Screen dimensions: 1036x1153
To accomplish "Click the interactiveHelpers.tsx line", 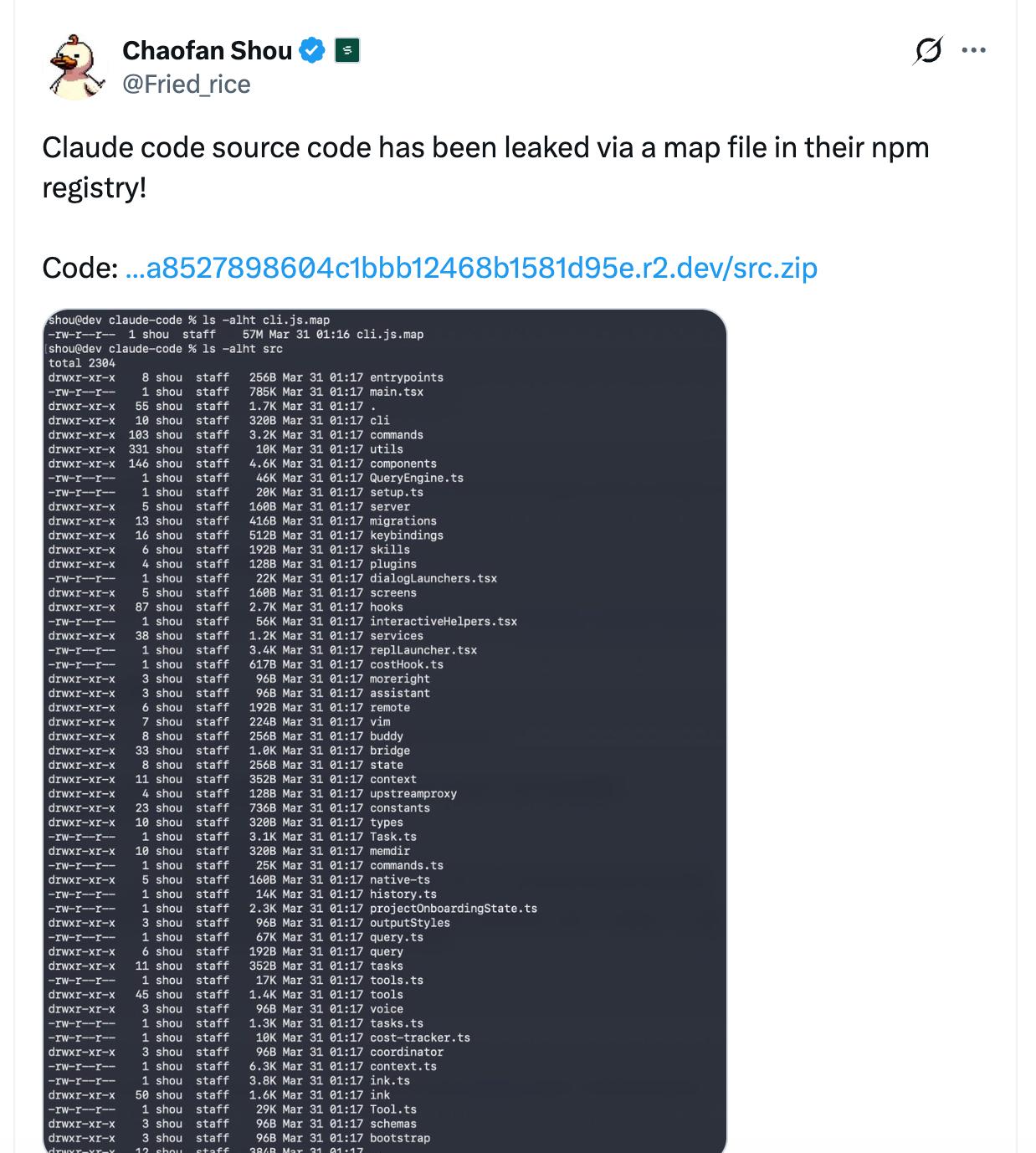I will point(443,621).
